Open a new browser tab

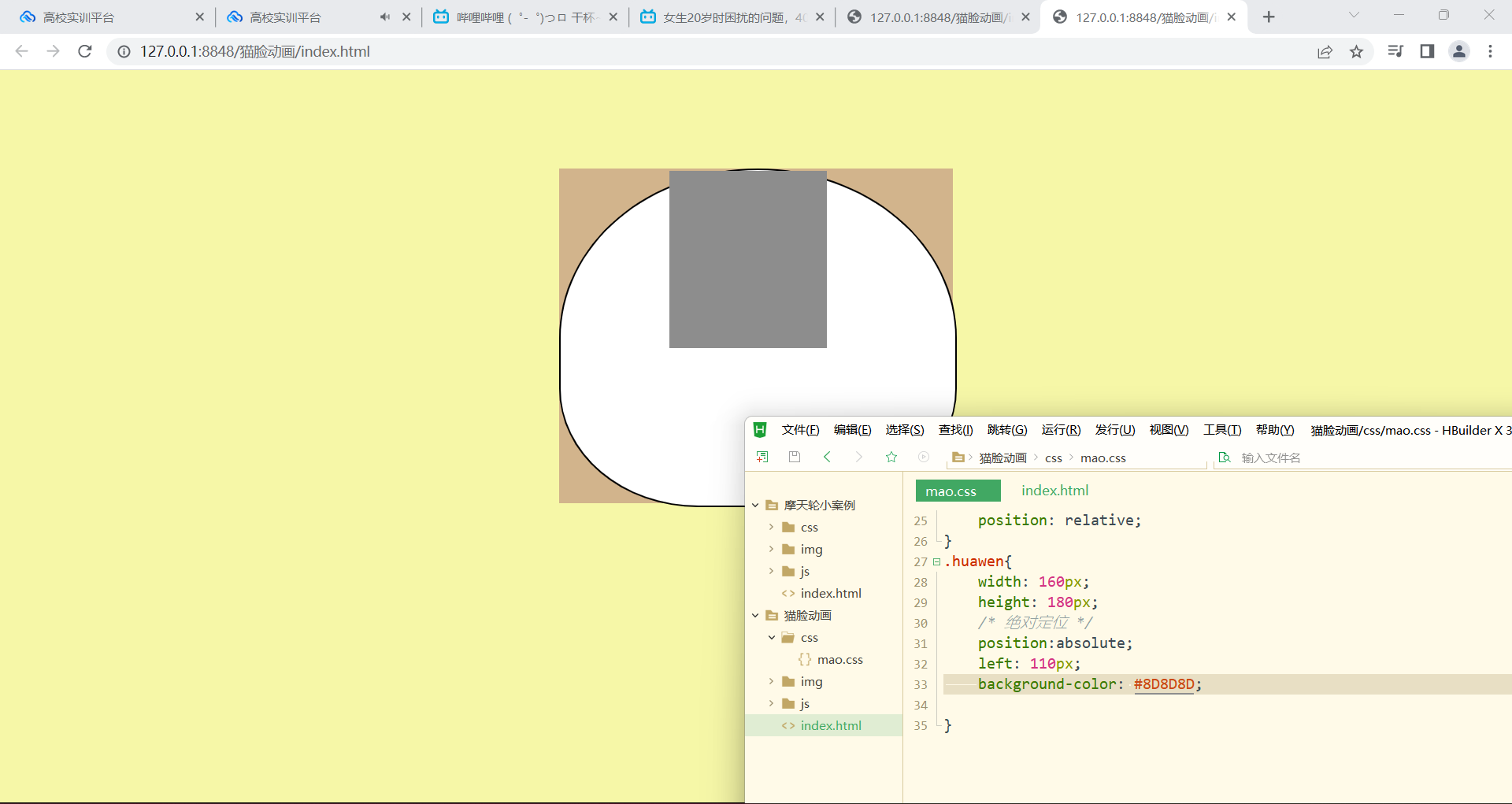click(x=1269, y=17)
